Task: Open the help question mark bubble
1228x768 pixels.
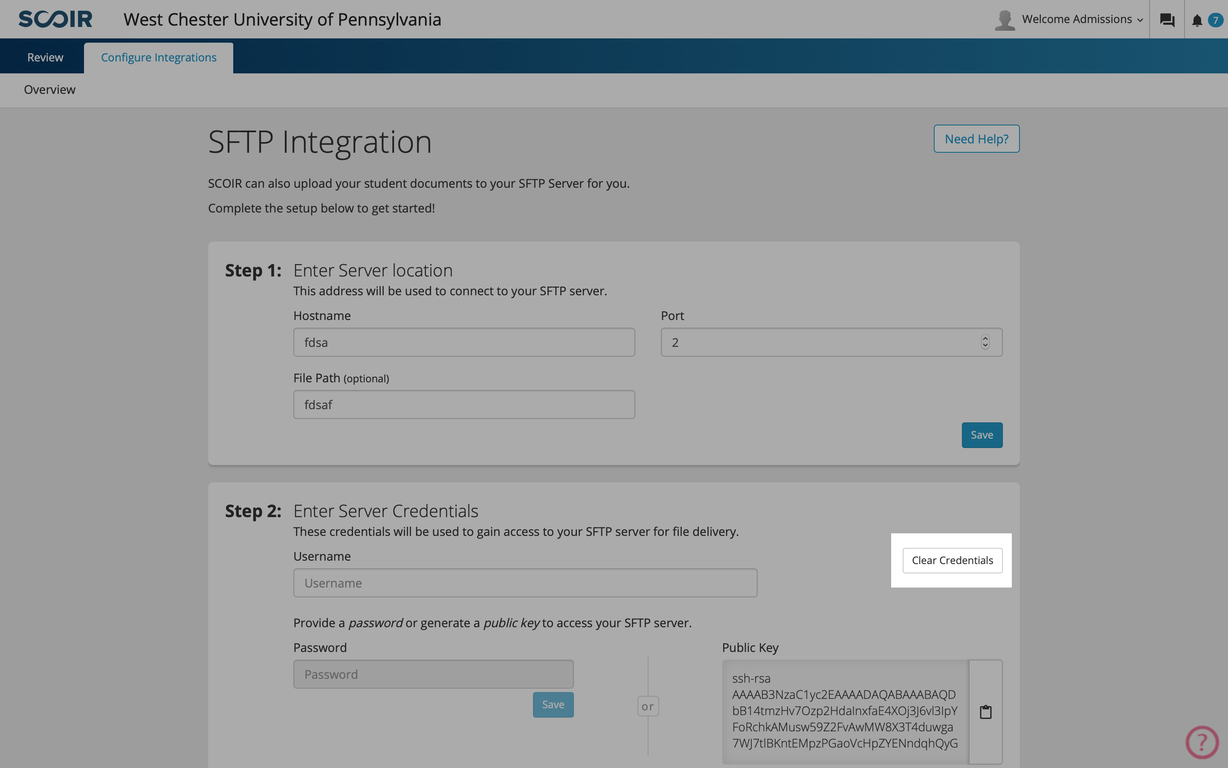Action: pyautogui.click(x=1202, y=742)
